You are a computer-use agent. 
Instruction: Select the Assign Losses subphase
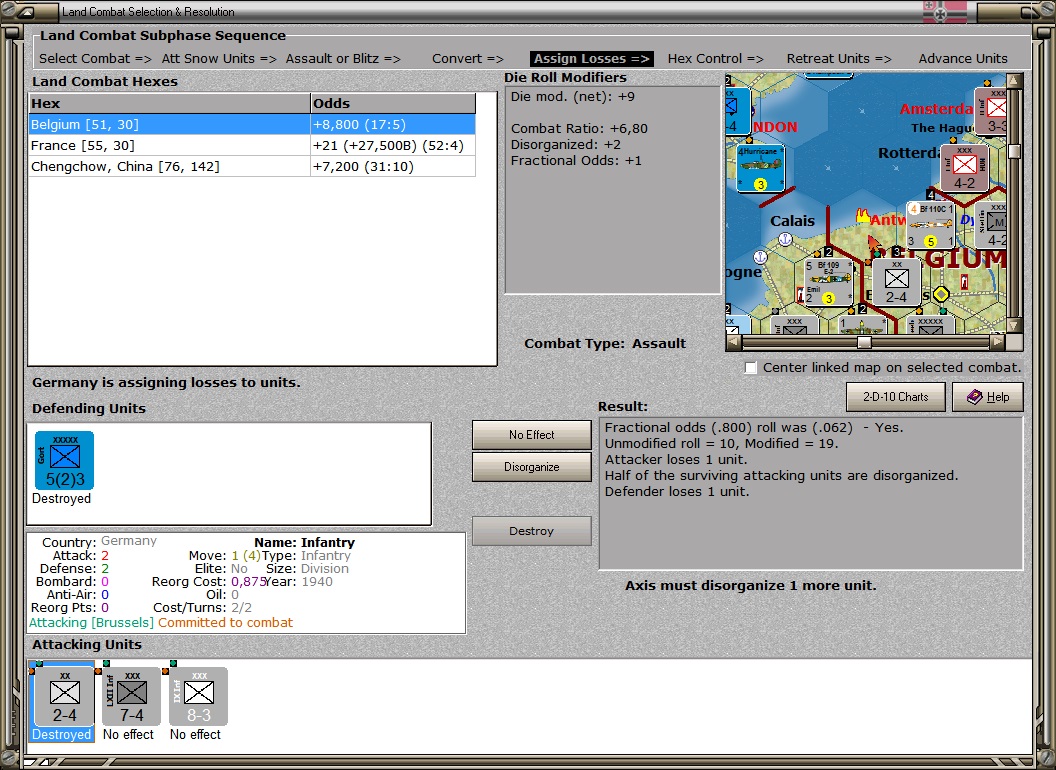591,59
